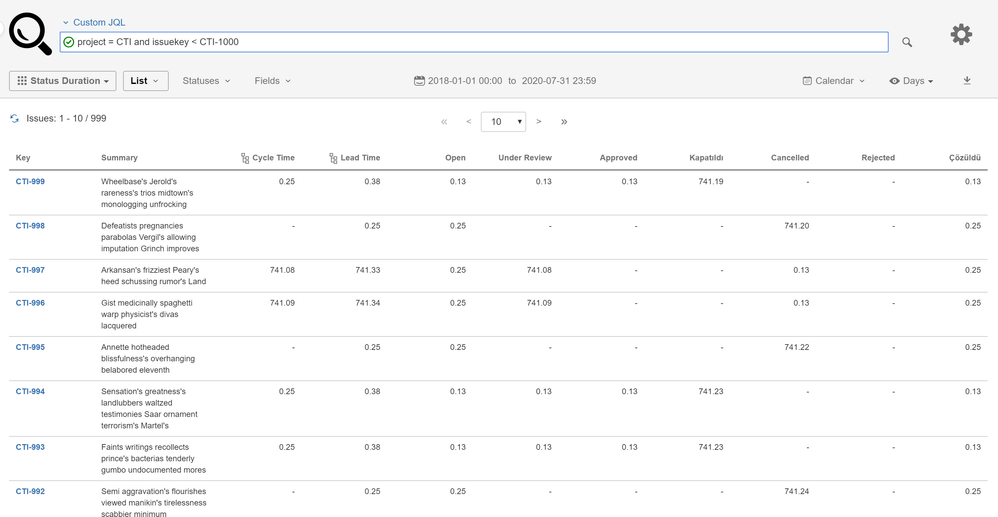Click the Key column header
This screenshot has height=517, width=998.
[x=23, y=158]
